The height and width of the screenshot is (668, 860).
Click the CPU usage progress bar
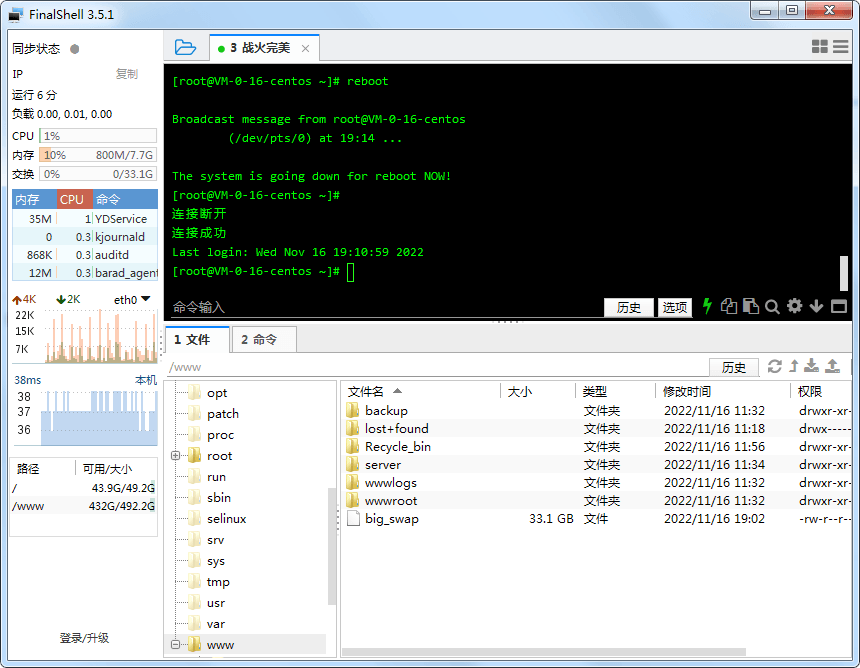pos(98,135)
